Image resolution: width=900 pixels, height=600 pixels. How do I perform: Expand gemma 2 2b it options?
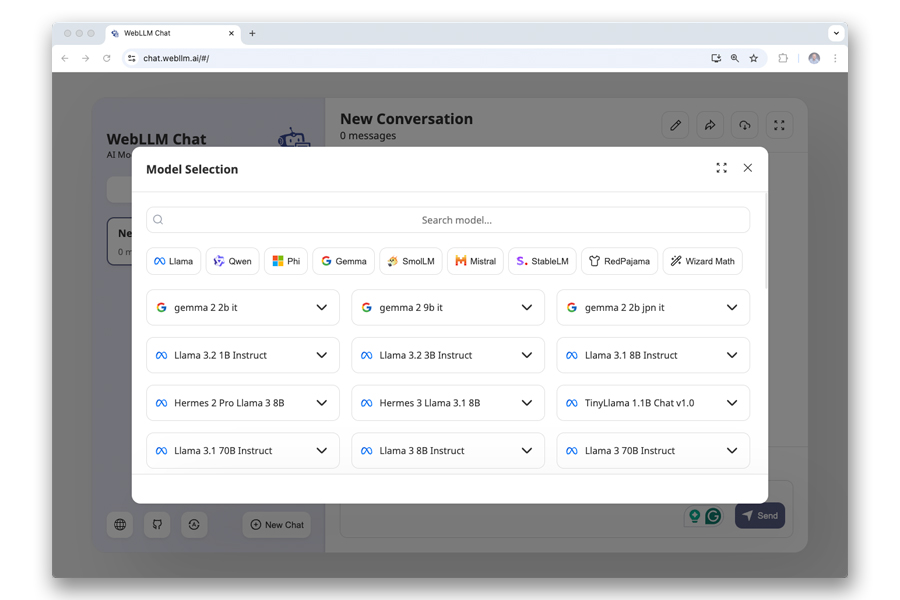(x=321, y=308)
